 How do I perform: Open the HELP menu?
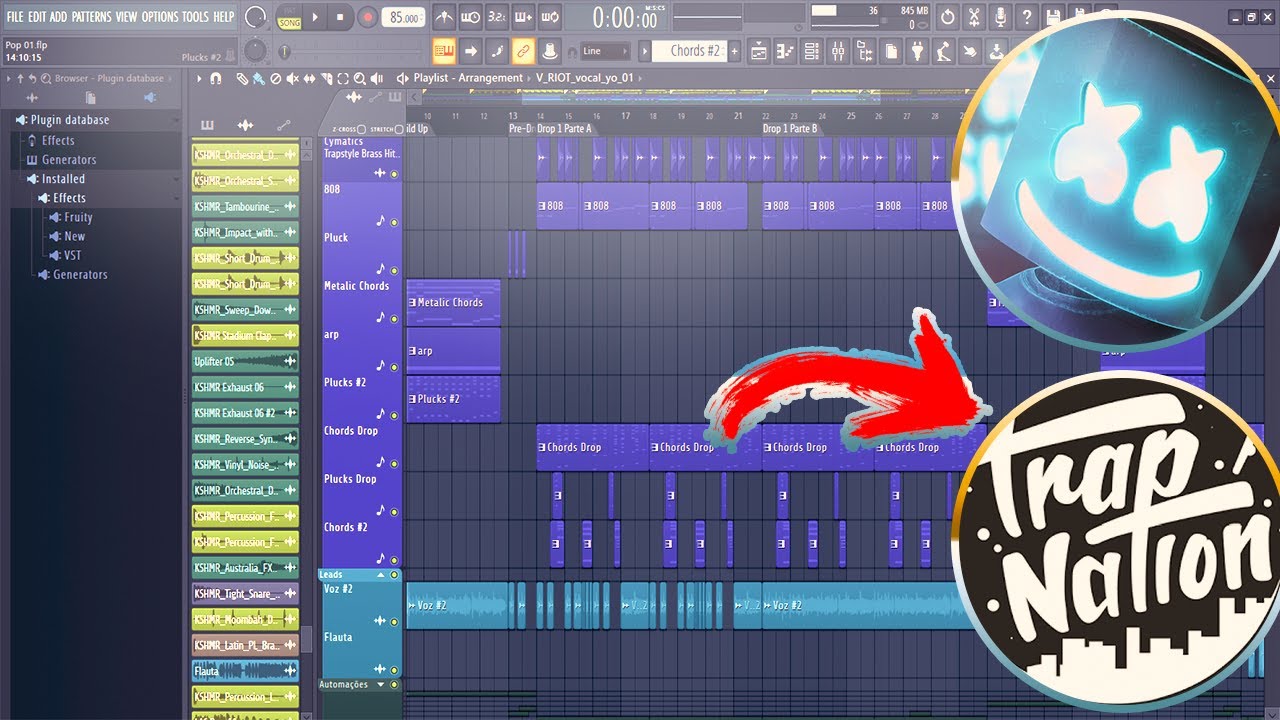point(224,17)
